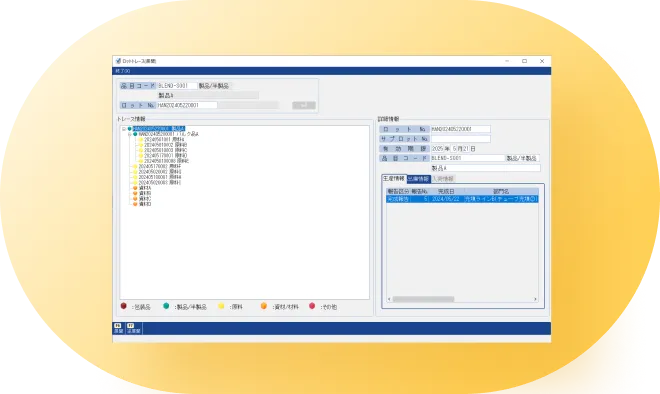Open the 終了 menu in the blue bar

click(x=123, y=71)
